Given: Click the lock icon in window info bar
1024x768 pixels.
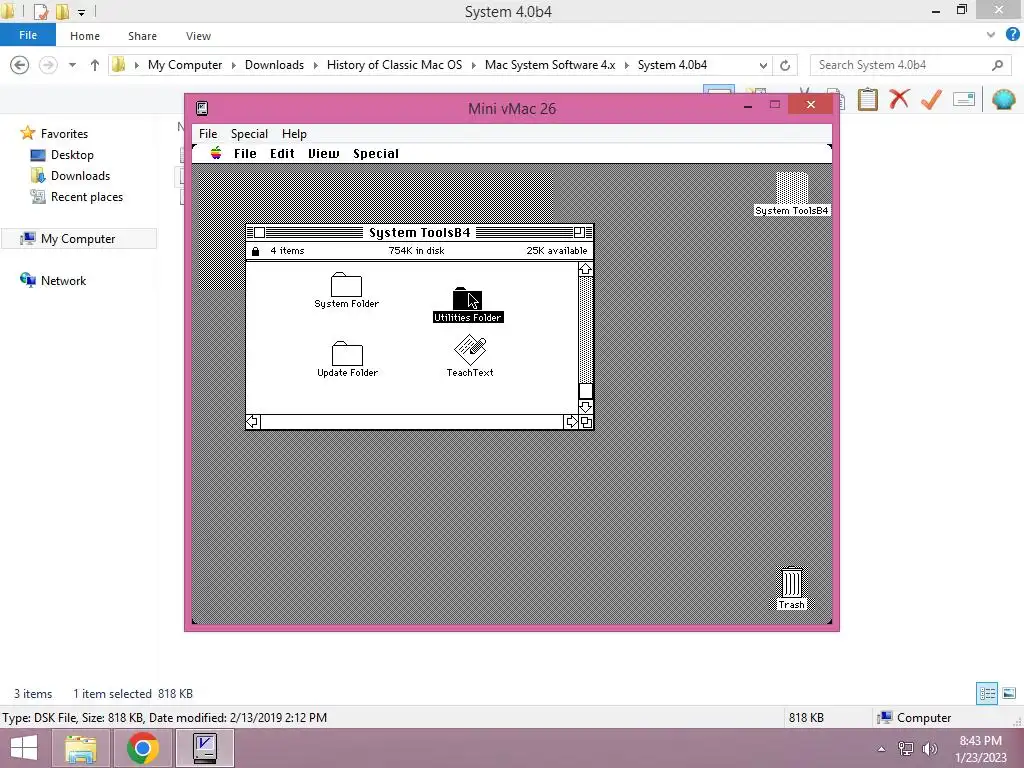Looking at the screenshot, I should (255, 251).
